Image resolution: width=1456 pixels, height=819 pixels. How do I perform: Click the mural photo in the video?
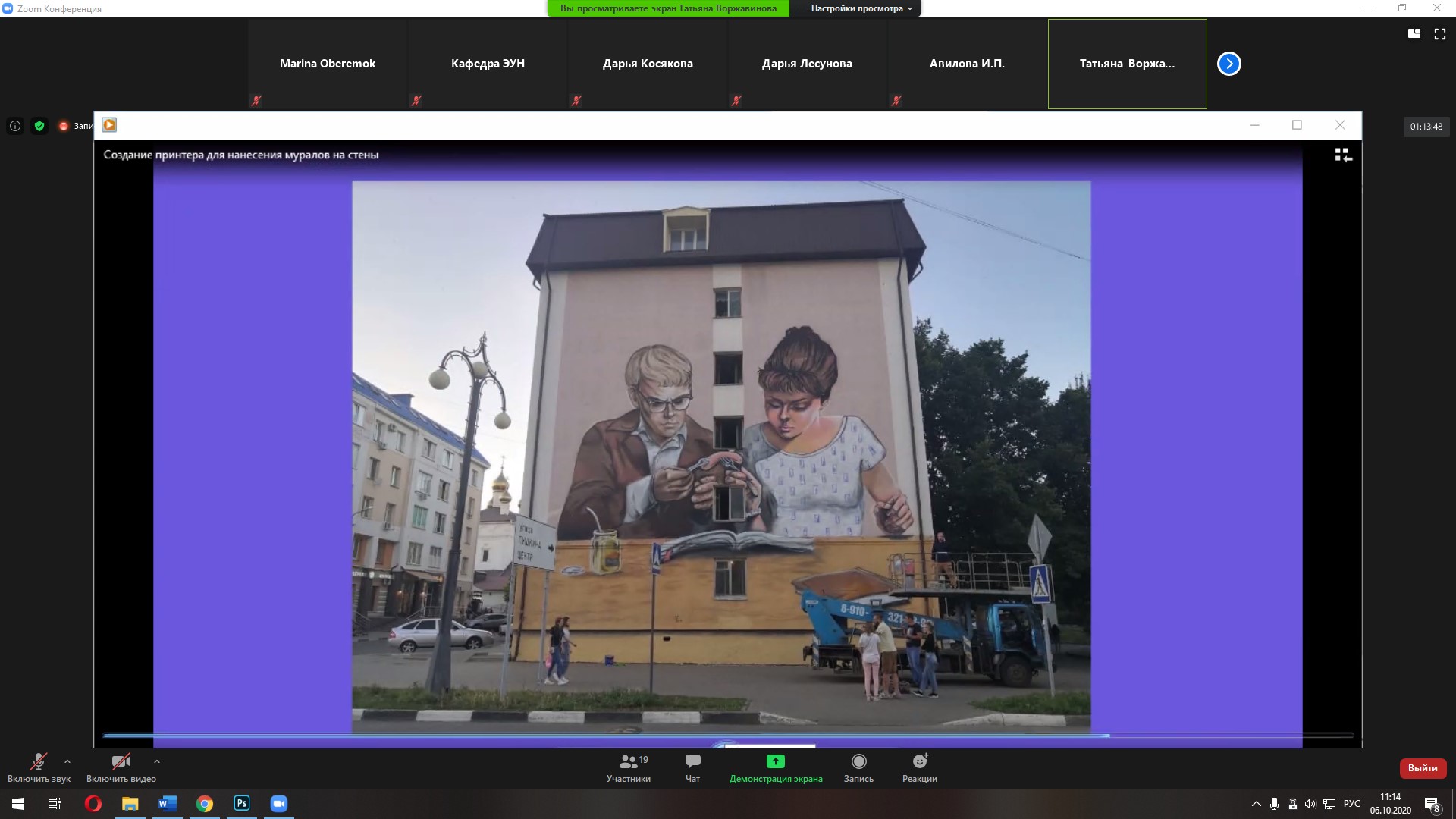point(721,457)
